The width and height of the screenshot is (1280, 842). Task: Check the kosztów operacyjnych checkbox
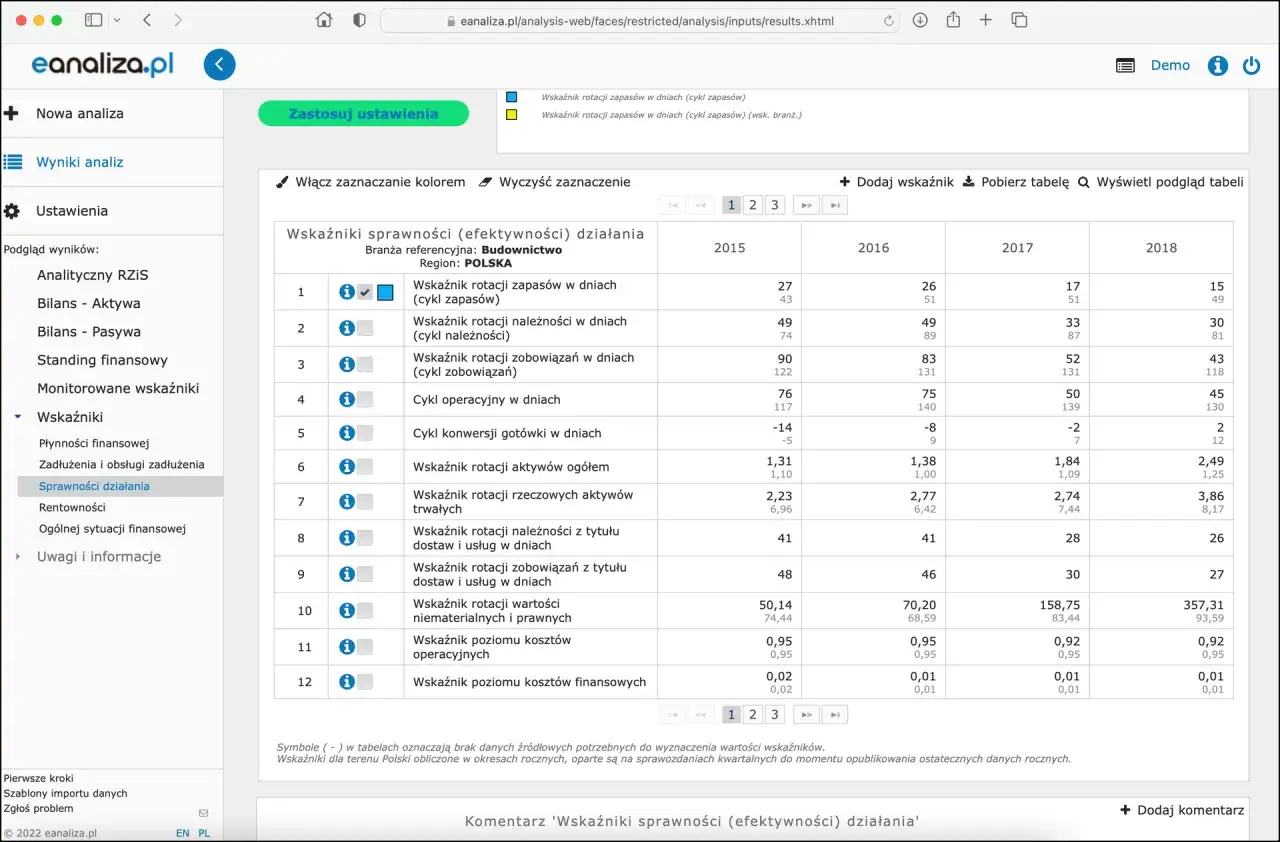pos(365,647)
